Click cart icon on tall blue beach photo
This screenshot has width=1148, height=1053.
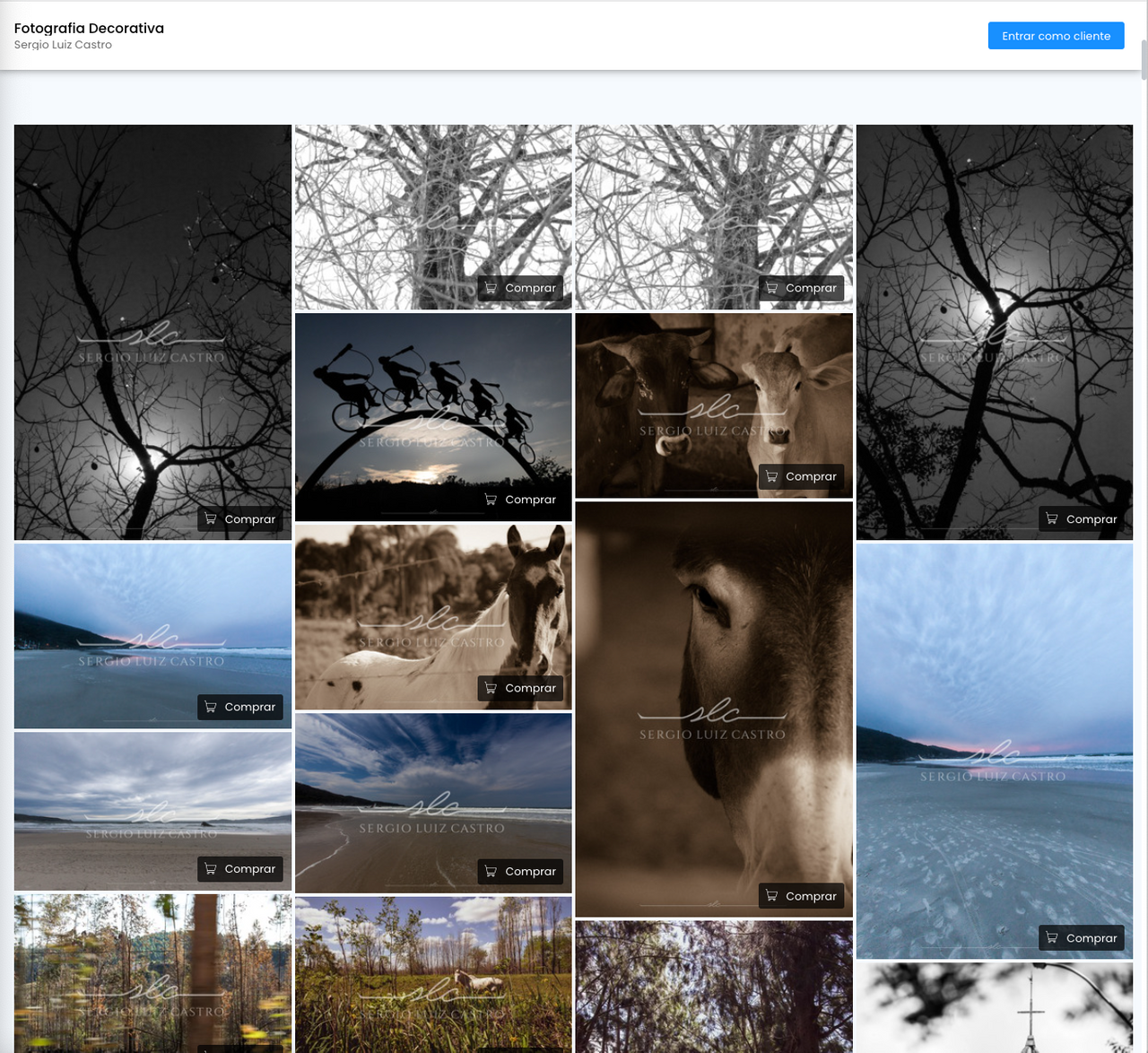click(1052, 938)
